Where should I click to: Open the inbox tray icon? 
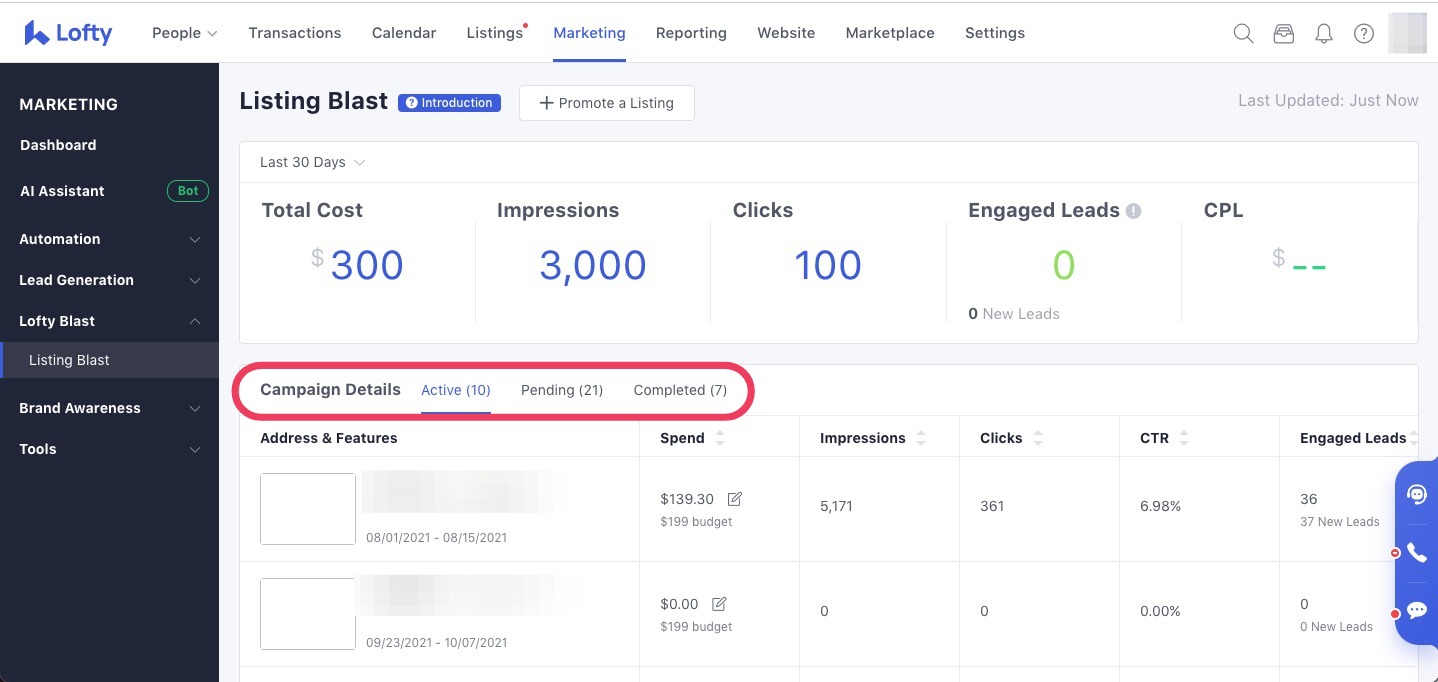tap(1284, 33)
